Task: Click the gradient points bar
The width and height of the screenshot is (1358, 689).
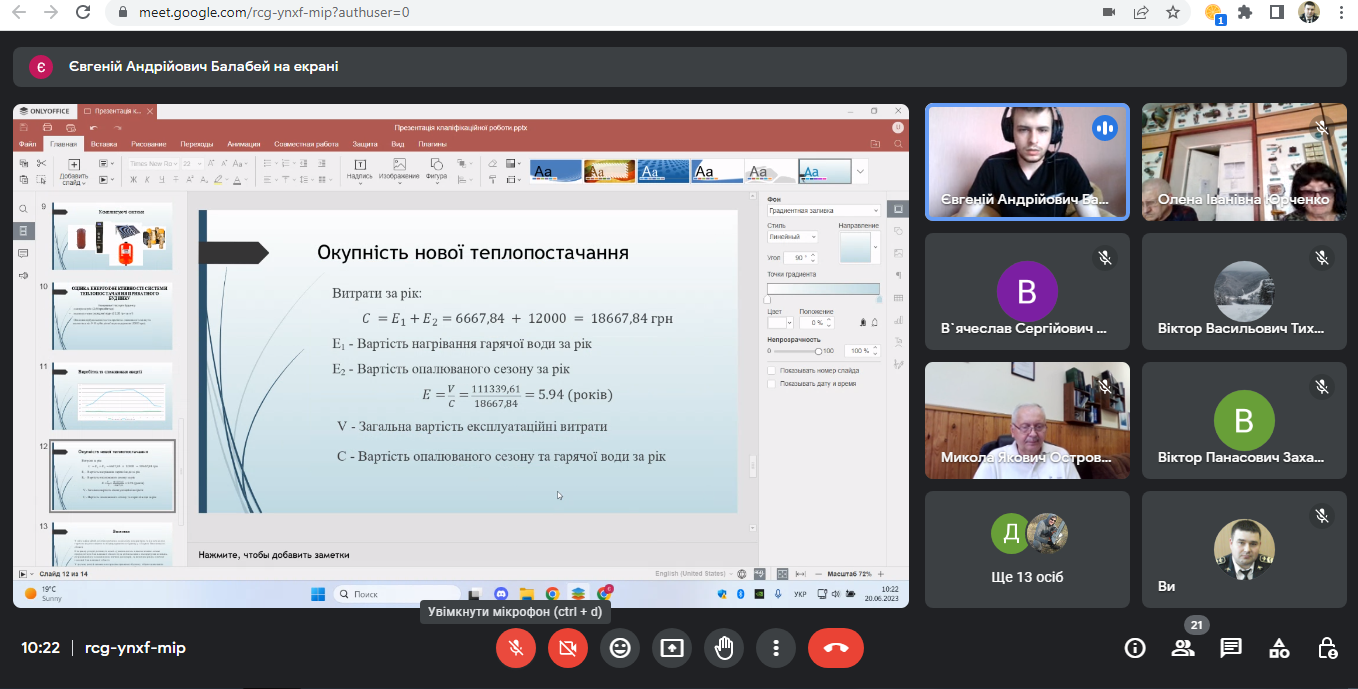Action: [x=823, y=289]
